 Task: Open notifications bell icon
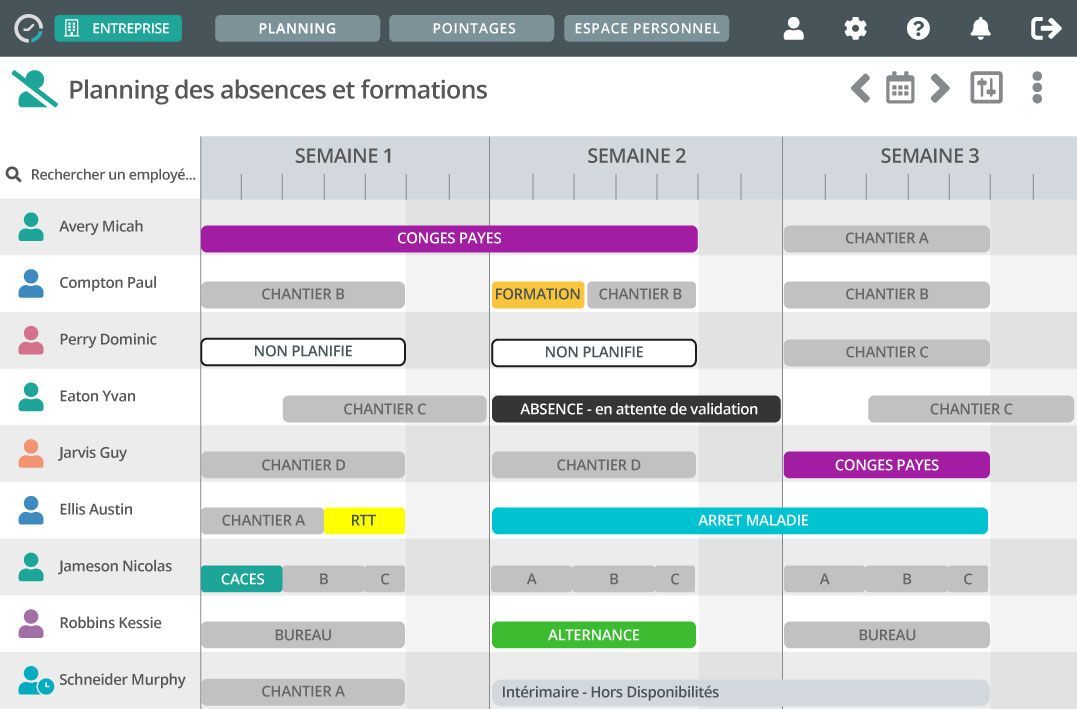point(980,28)
